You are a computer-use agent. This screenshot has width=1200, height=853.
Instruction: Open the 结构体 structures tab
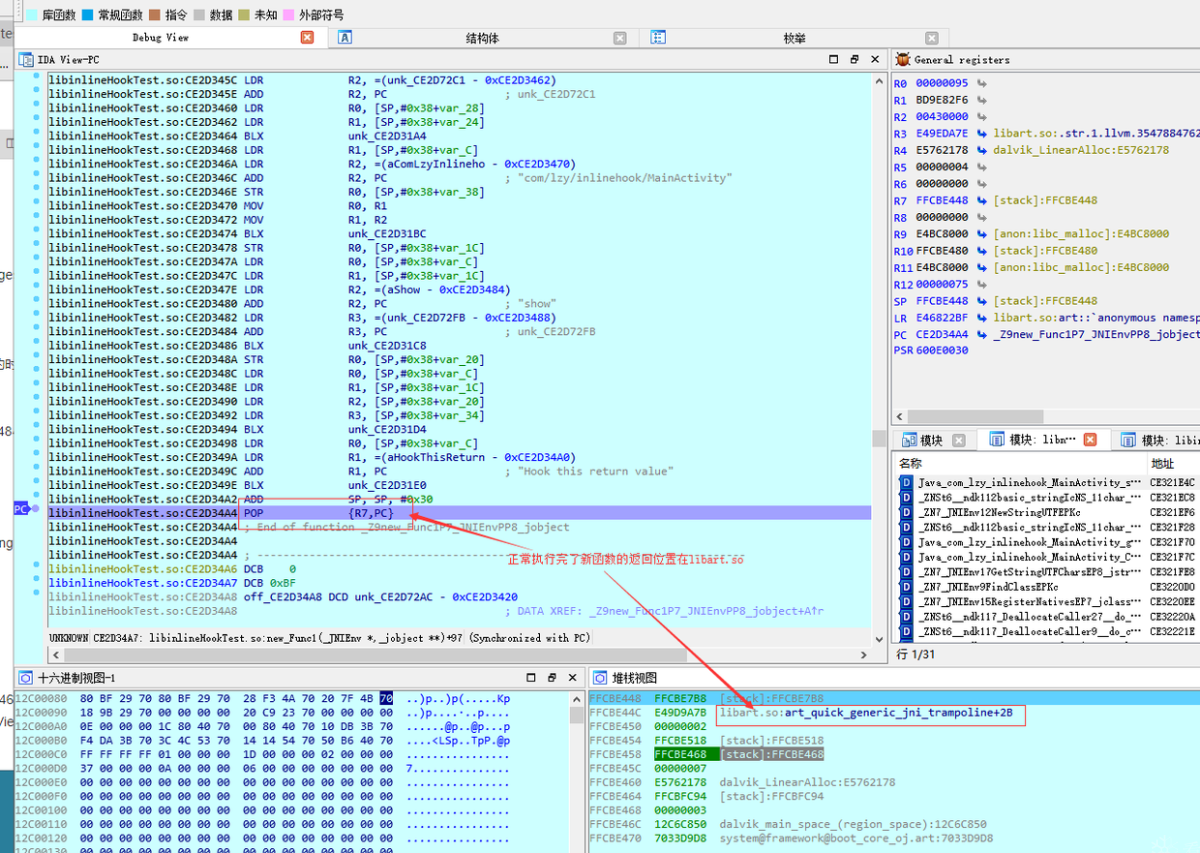tap(482, 38)
